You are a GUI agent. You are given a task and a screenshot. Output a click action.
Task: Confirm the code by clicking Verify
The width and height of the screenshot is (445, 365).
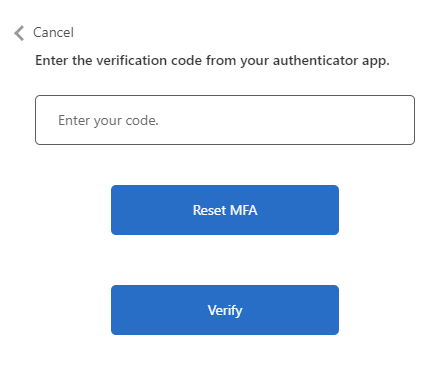(x=225, y=310)
